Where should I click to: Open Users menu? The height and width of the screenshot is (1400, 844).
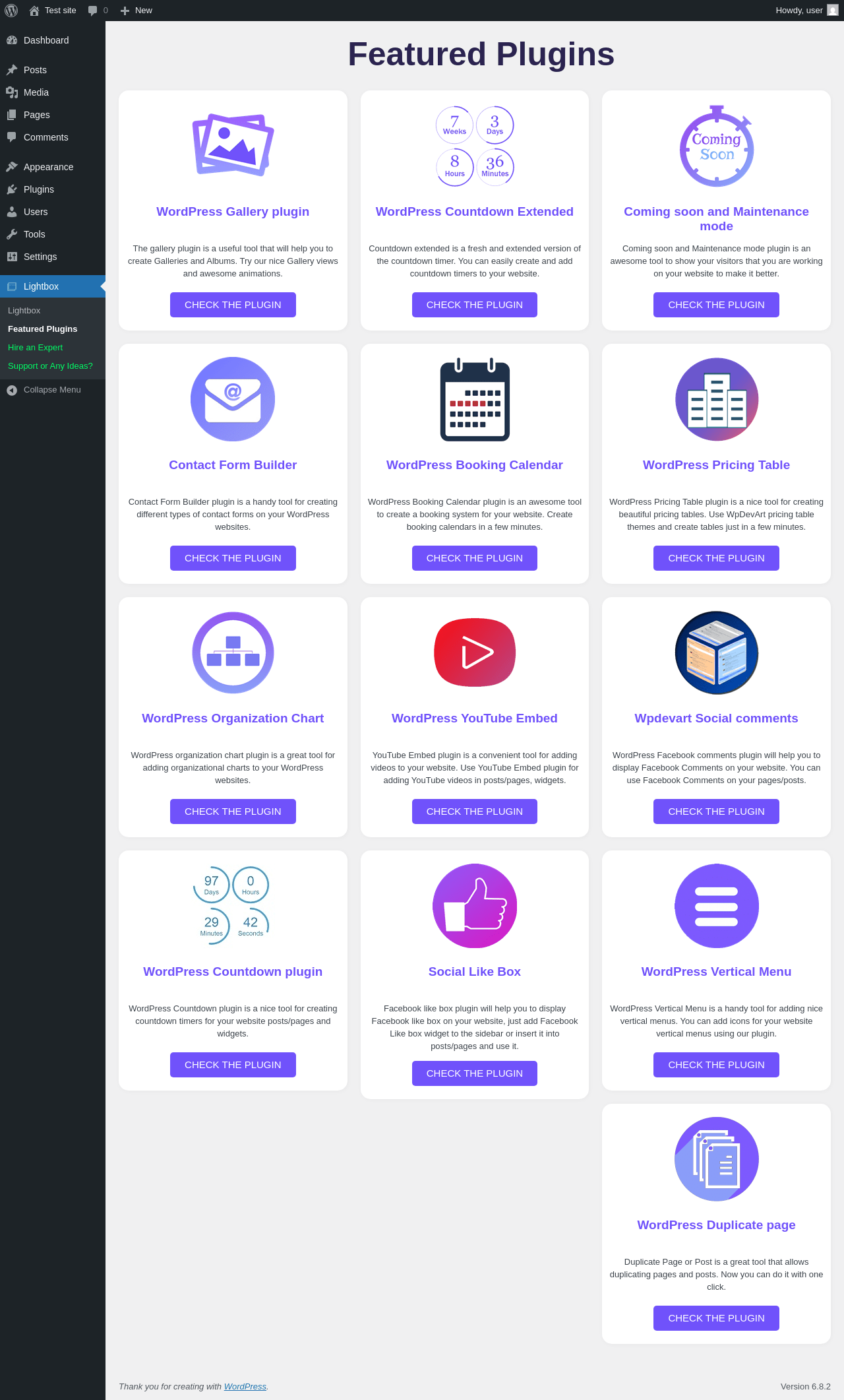tap(53, 212)
